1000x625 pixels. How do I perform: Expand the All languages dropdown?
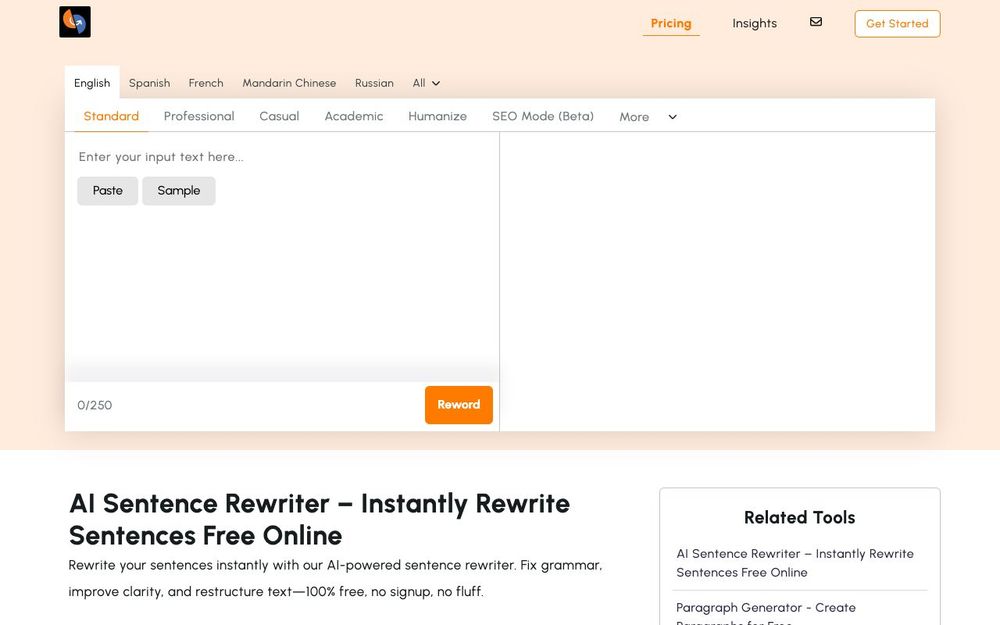click(425, 83)
